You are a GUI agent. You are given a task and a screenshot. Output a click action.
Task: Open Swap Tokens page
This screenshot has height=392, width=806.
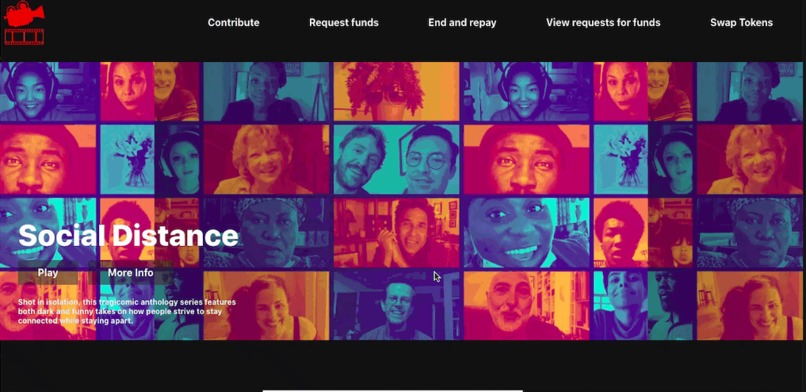(741, 23)
